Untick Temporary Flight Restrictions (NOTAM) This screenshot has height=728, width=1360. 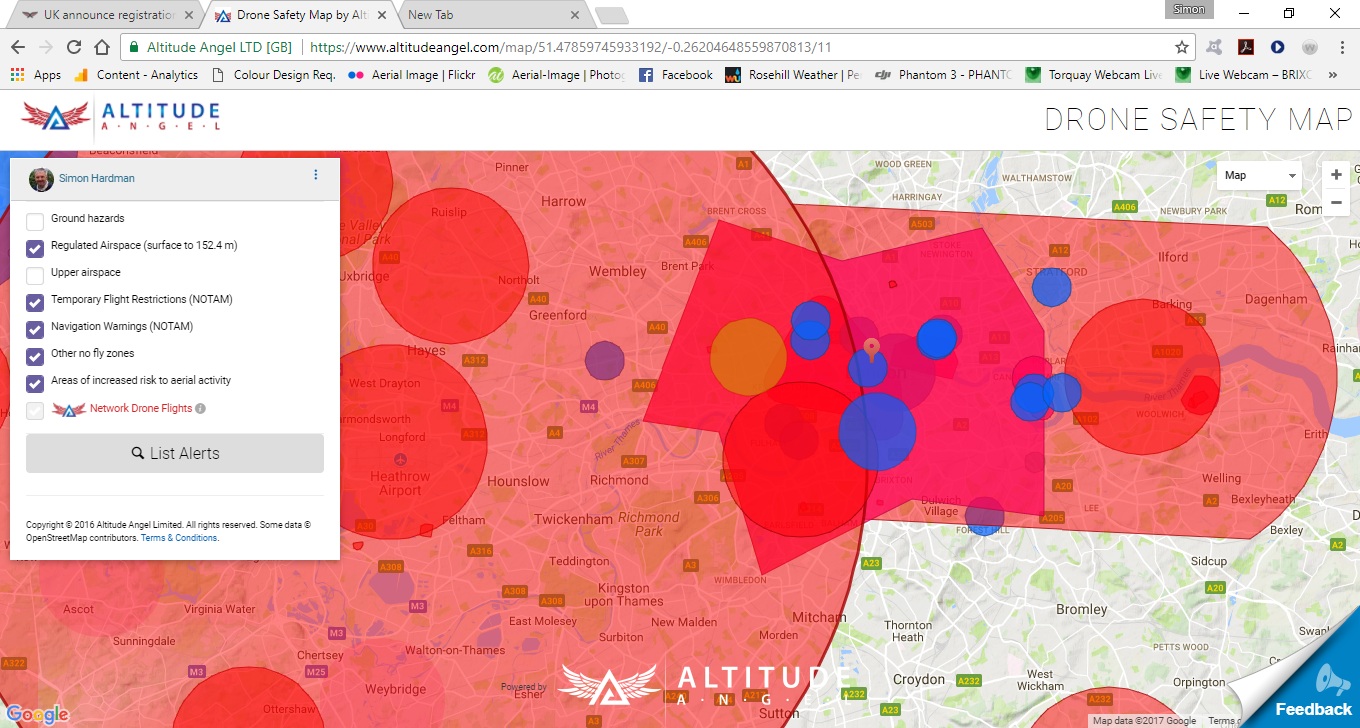pos(35,302)
